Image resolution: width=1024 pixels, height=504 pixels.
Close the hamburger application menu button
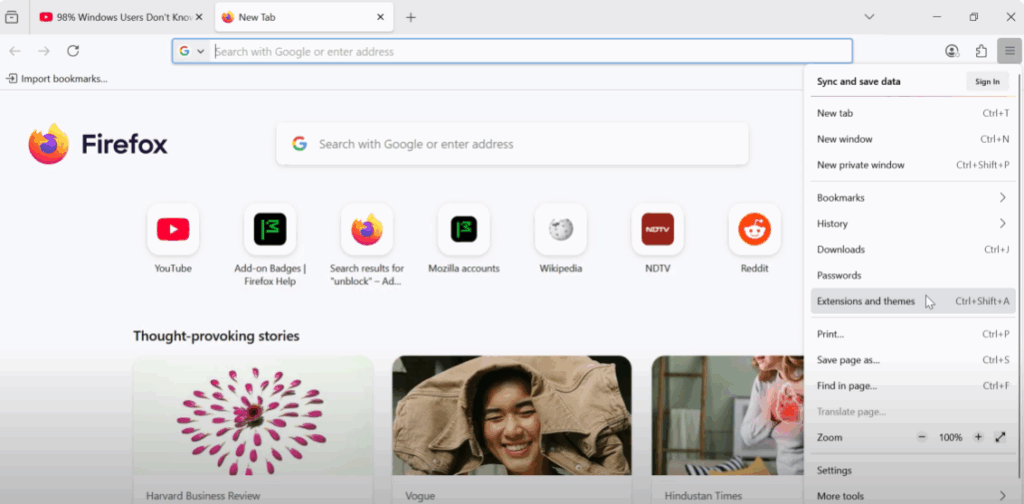point(1010,51)
